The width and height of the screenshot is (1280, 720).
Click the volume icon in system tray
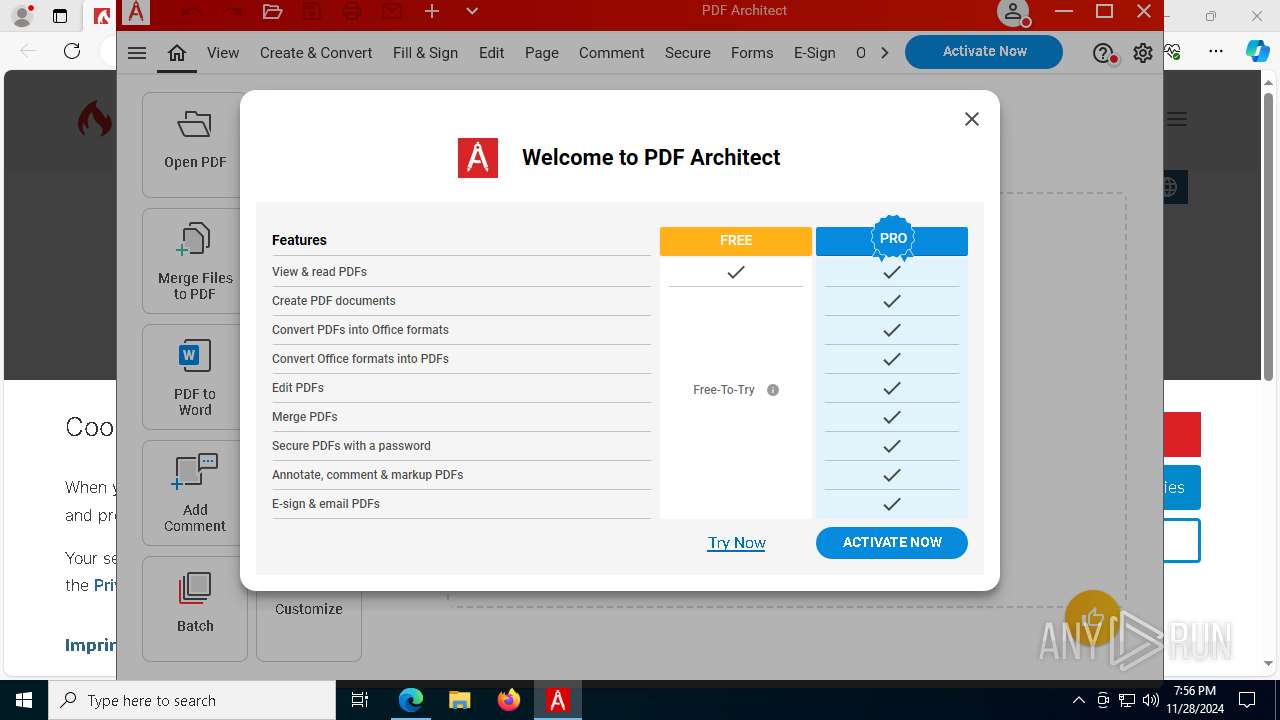tap(1150, 700)
